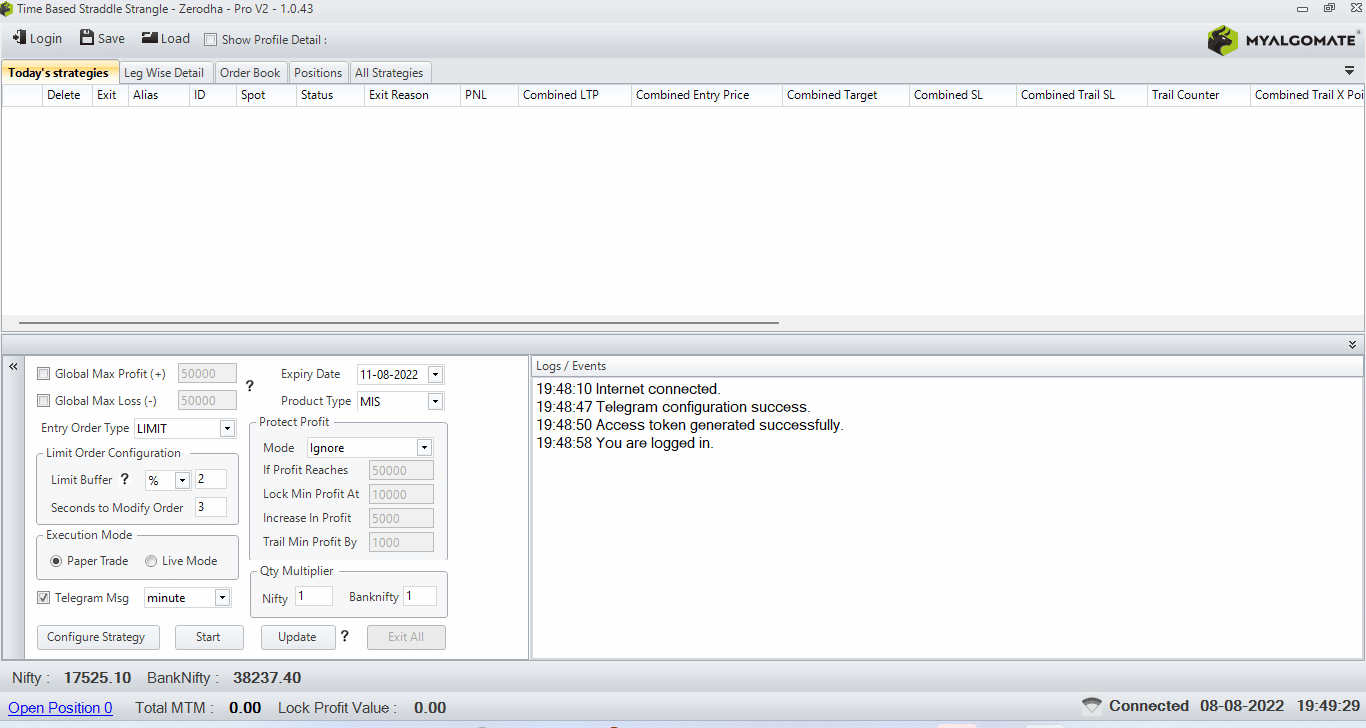Click help question mark beside Global Max fields
The height and width of the screenshot is (728, 1366).
[249, 386]
